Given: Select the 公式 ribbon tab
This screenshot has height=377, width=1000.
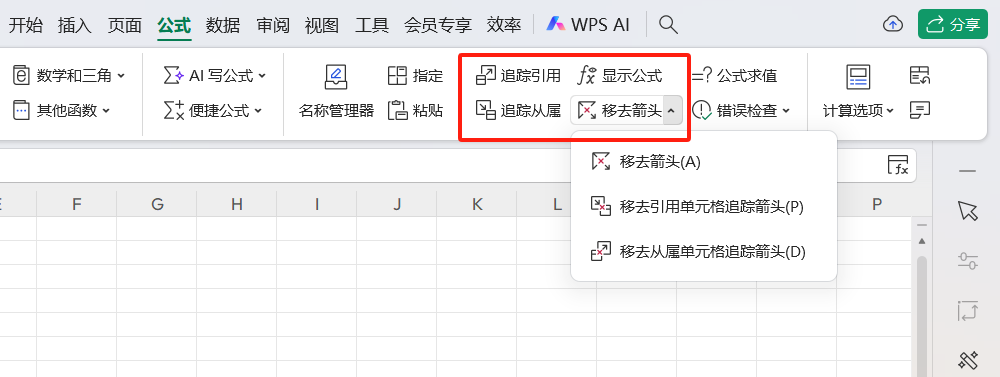Looking at the screenshot, I should [x=174, y=25].
